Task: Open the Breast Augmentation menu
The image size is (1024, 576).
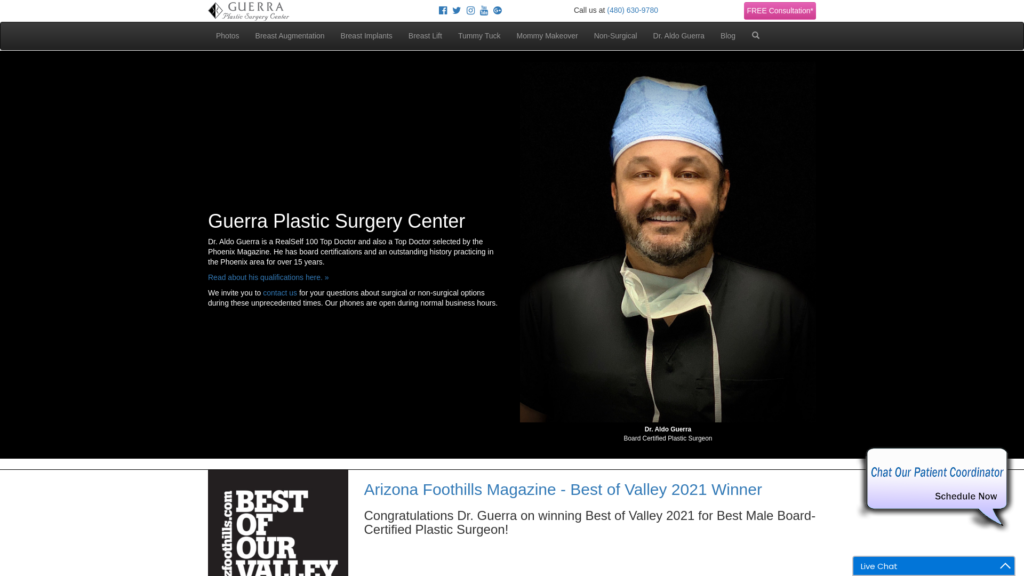Action: [289, 36]
